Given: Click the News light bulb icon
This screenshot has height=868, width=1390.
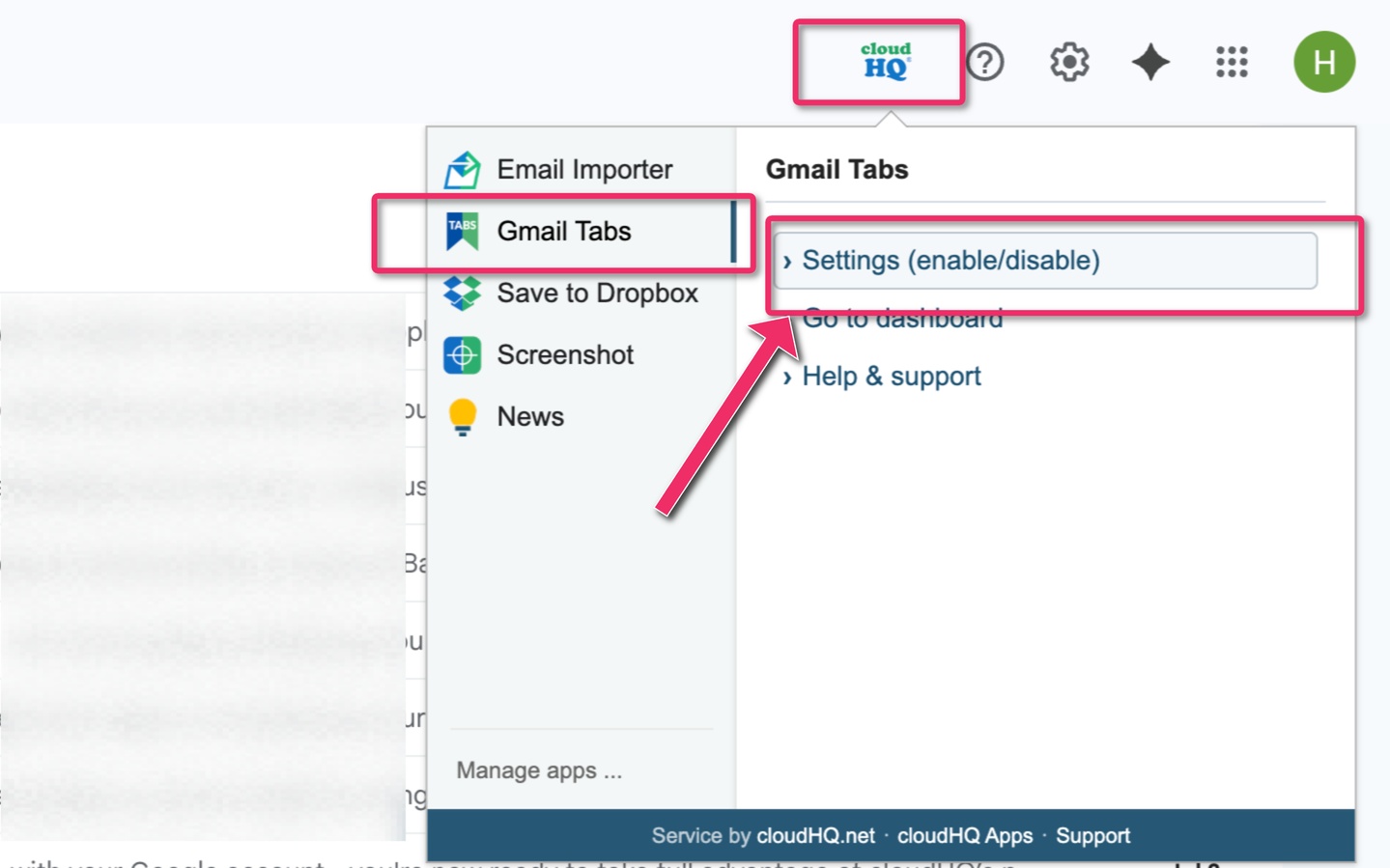Looking at the screenshot, I should (463, 417).
